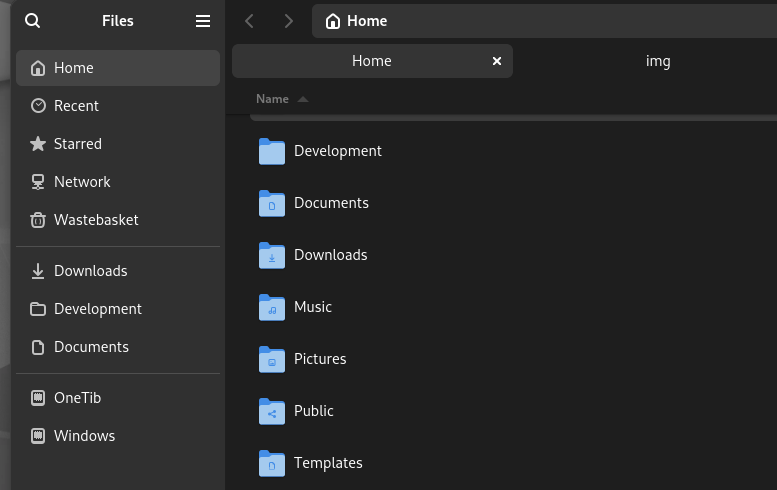This screenshot has height=490, width=777.
Task: Open Wastebasket from the sidebar
Action: tap(118, 219)
